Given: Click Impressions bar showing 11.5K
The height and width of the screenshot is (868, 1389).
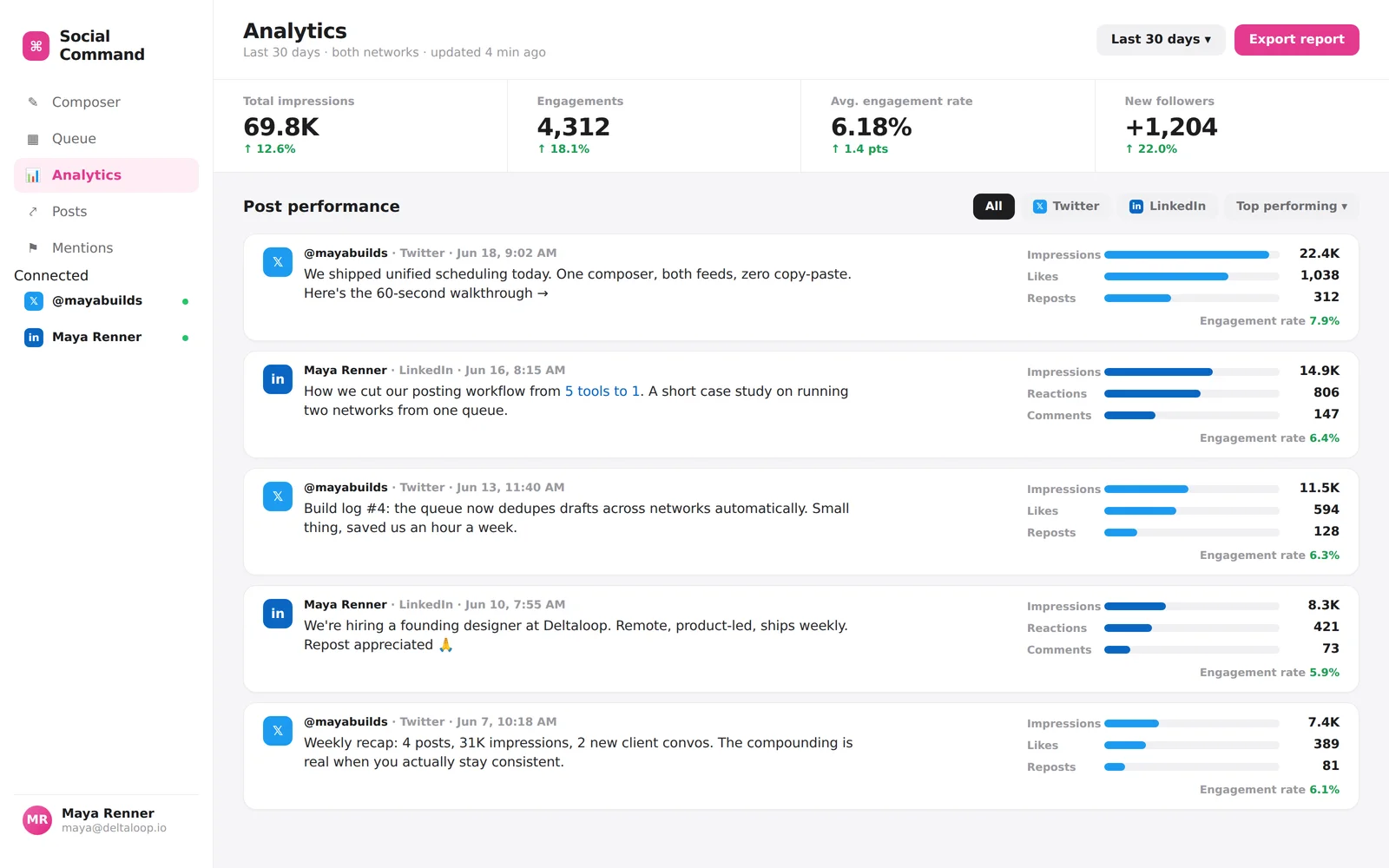Looking at the screenshot, I should click(1192, 490).
